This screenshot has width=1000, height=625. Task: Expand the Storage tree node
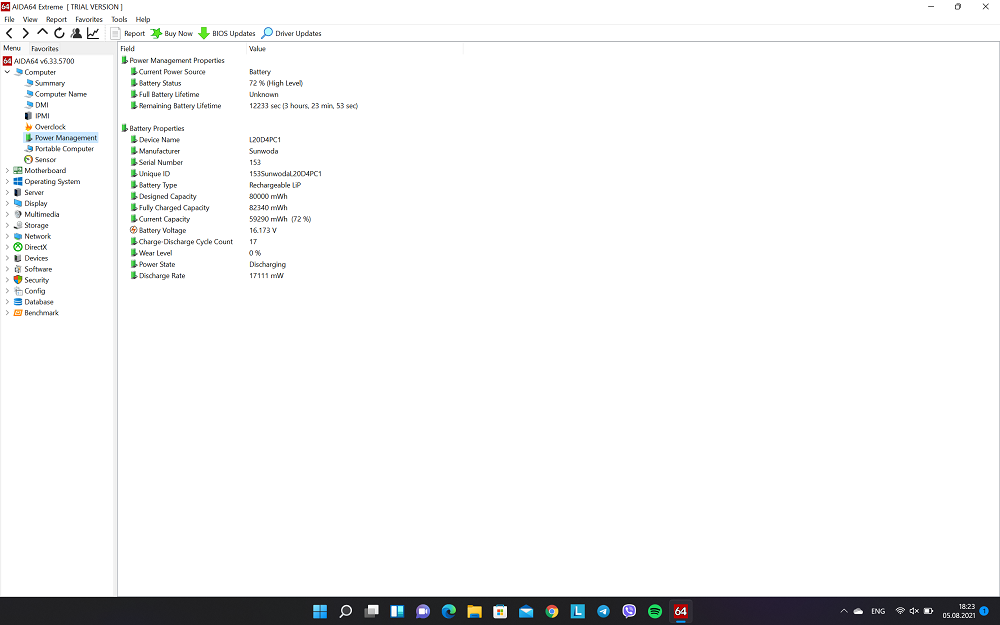7,225
